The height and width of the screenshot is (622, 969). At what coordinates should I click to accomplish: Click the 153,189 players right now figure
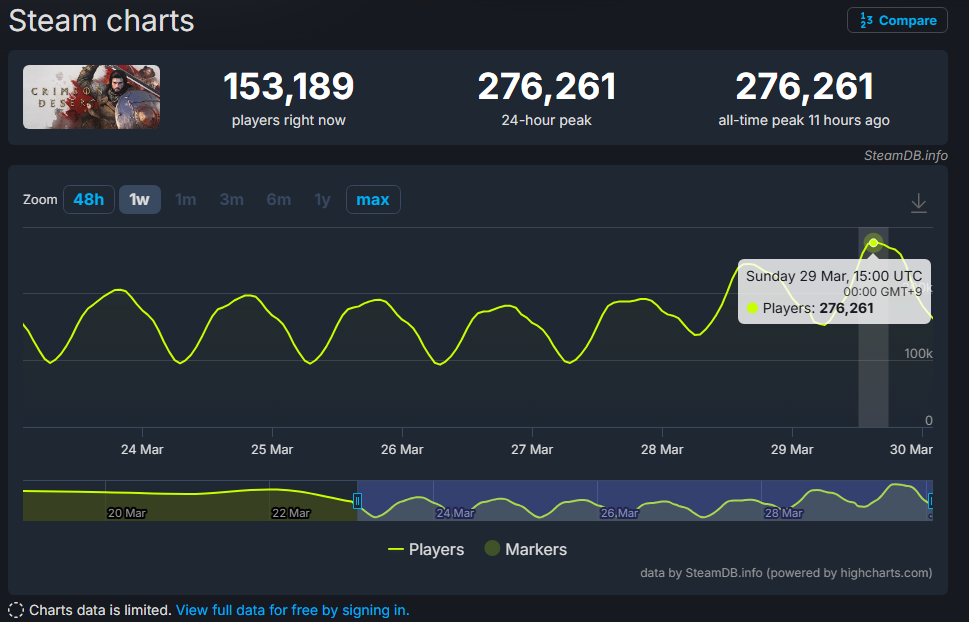tap(289, 87)
